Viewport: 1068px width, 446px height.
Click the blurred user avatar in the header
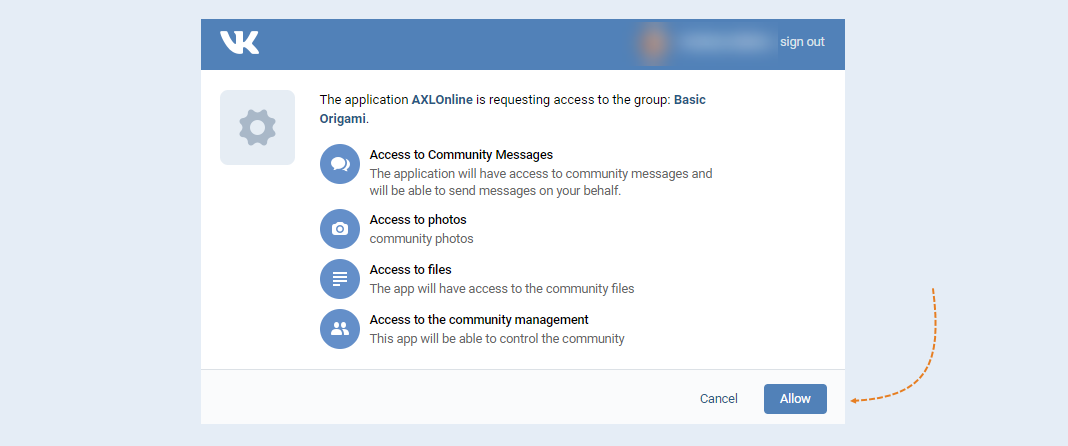pyautogui.click(x=653, y=42)
